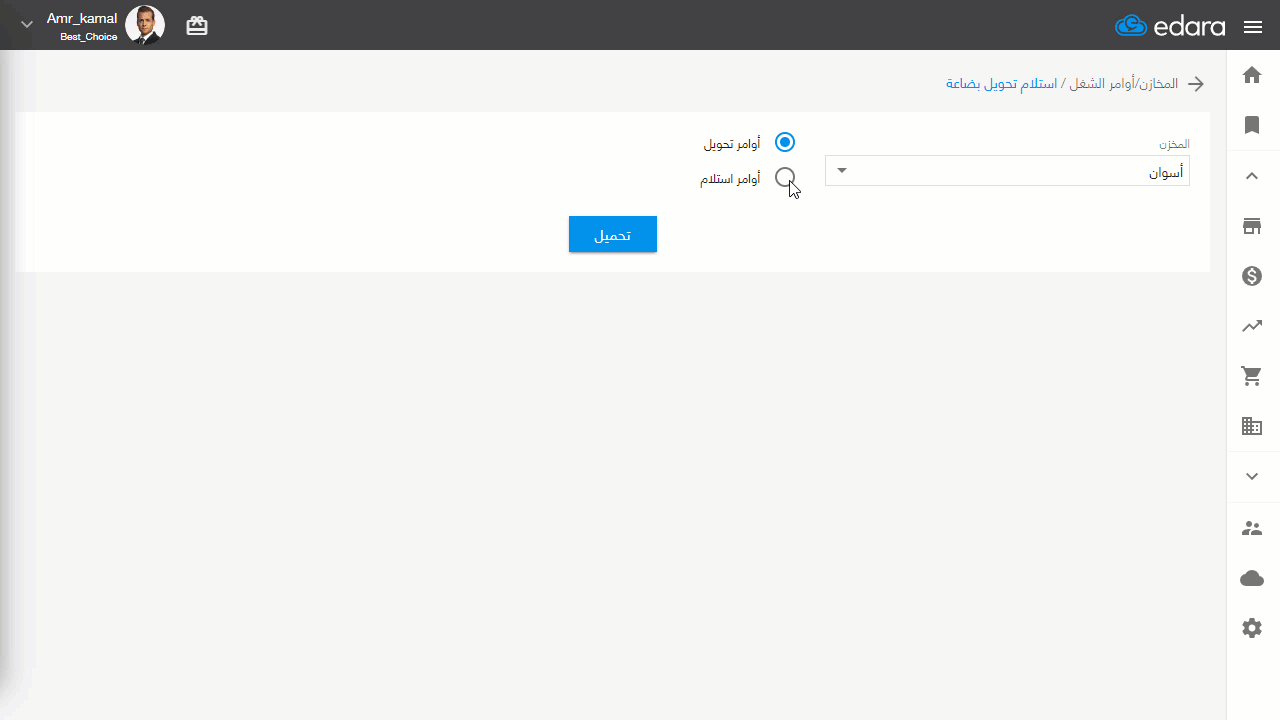1280x720 pixels.
Task: Expand the user account chevron
Action: pyautogui.click(x=27, y=25)
